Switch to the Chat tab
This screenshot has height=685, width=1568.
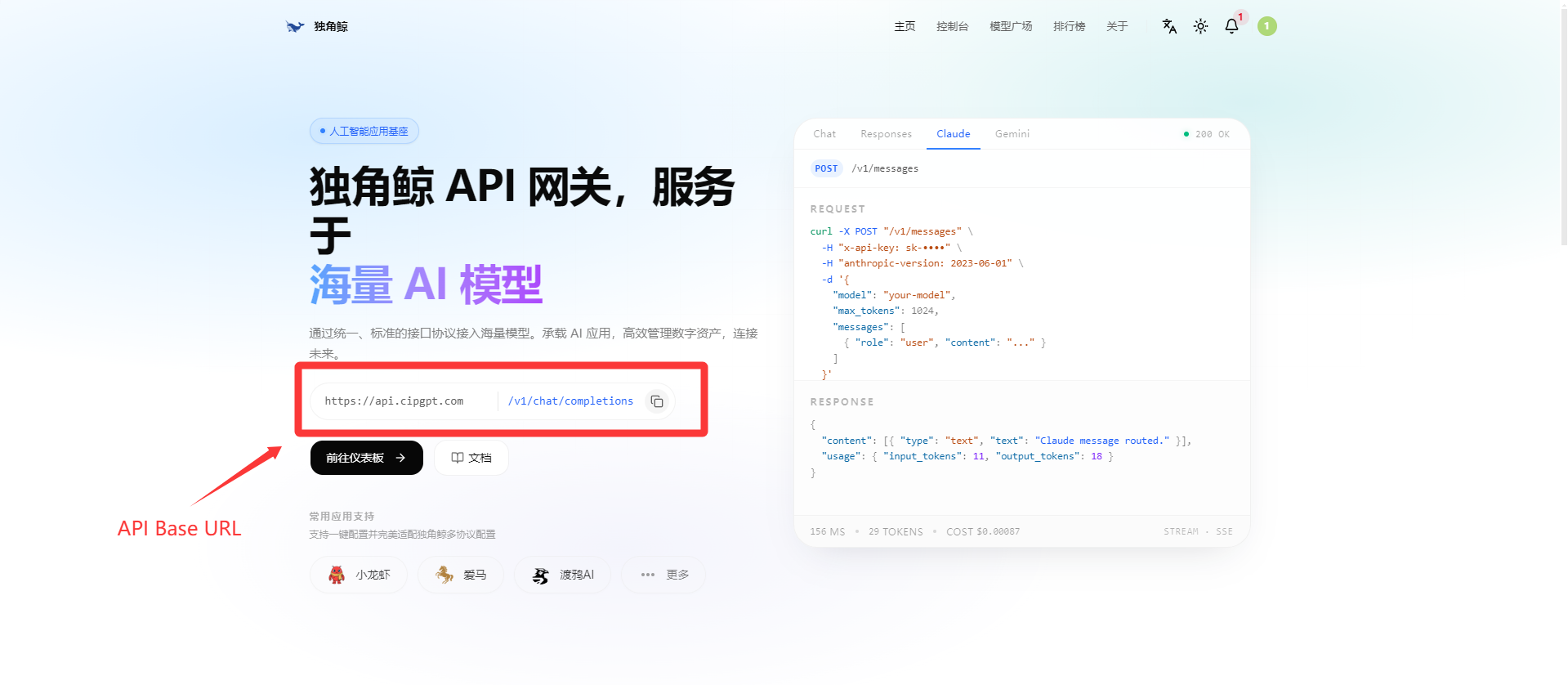click(824, 134)
